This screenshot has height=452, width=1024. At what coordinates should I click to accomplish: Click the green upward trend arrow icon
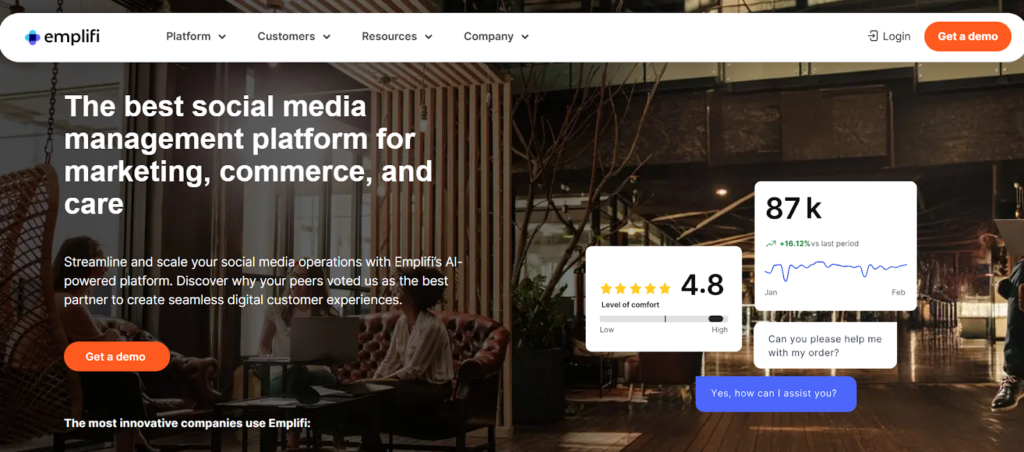pyautogui.click(x=770, y=244)
